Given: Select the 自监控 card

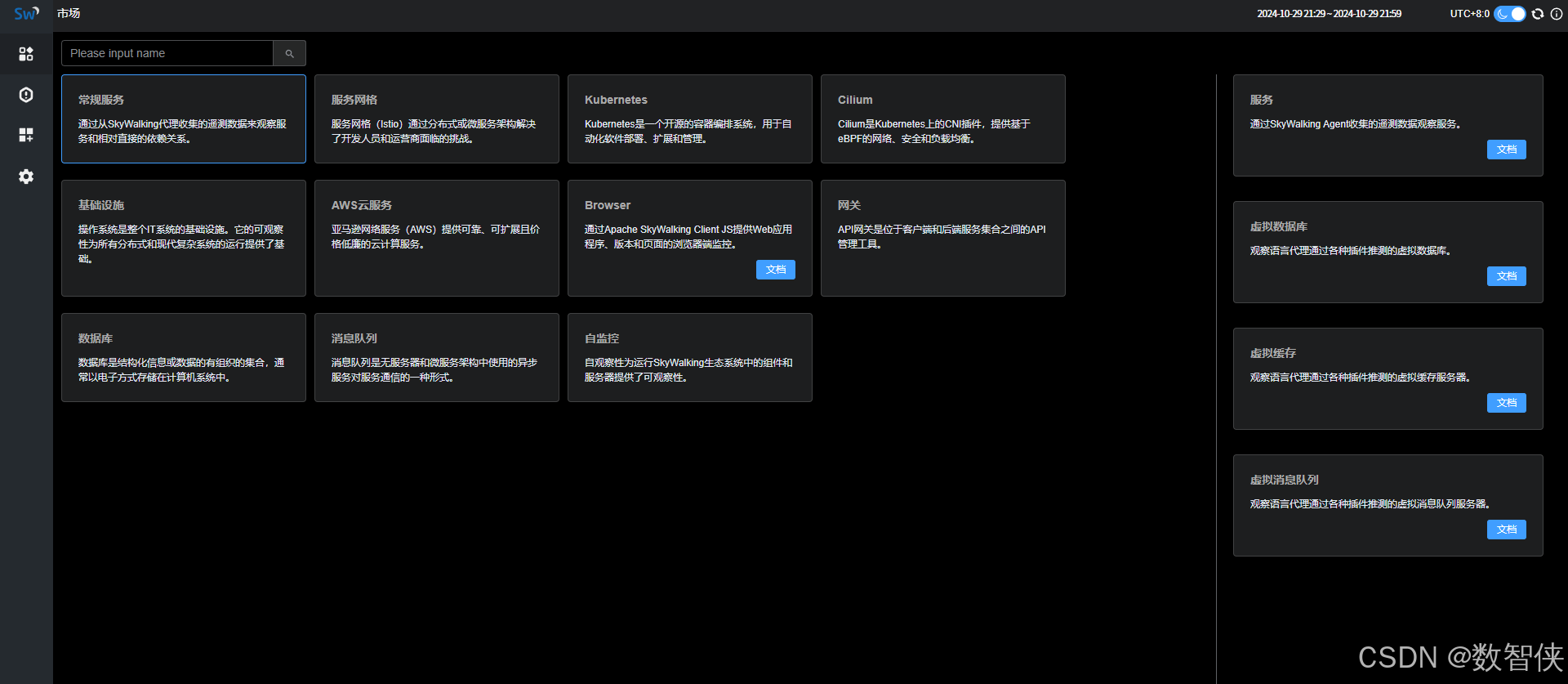Looking at the screenshot, I should [x=690, y=357].
